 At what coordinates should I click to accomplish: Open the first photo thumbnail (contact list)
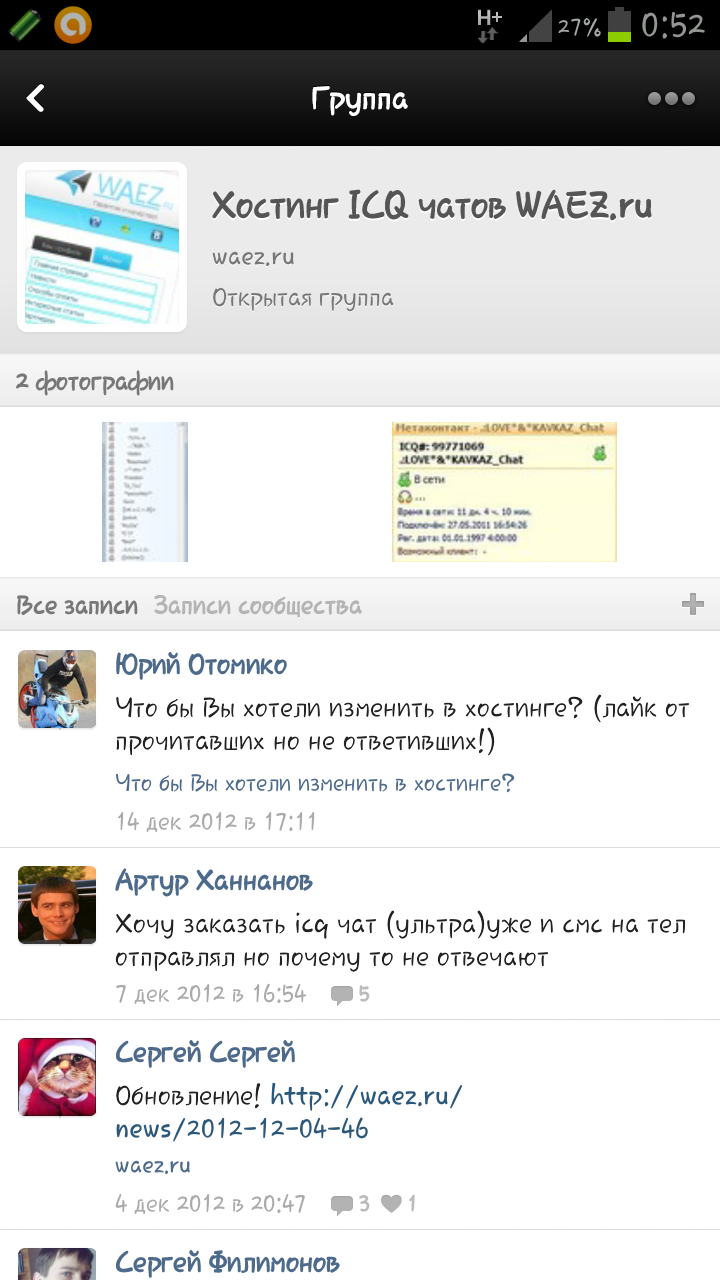click(x=145, y=492)
